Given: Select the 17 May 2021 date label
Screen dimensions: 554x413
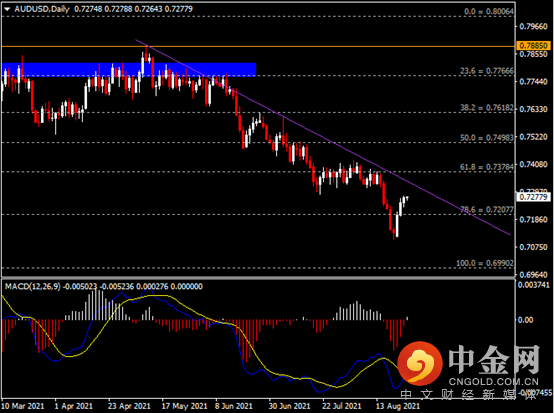Looking at the screenshot, I should 184,406.
